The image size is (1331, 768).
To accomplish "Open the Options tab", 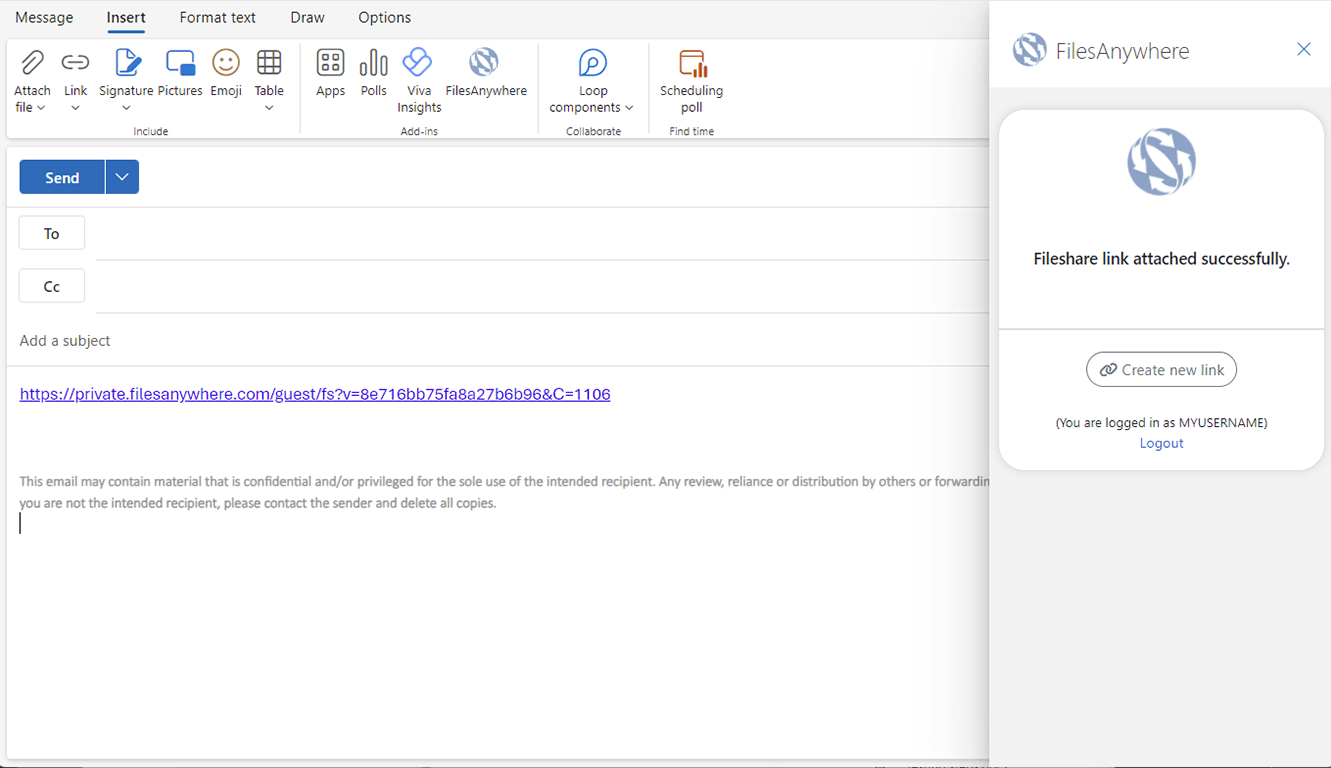I will point(384,18).
